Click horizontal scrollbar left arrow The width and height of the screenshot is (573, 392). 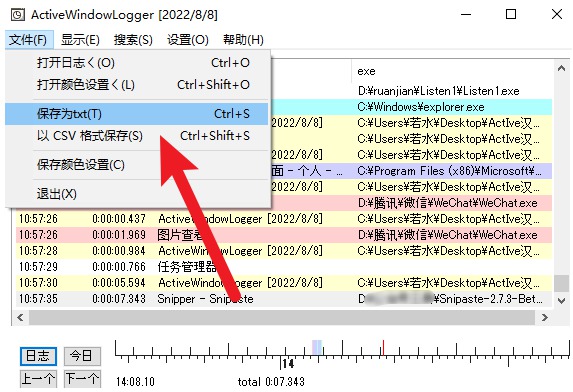point(20,317)
